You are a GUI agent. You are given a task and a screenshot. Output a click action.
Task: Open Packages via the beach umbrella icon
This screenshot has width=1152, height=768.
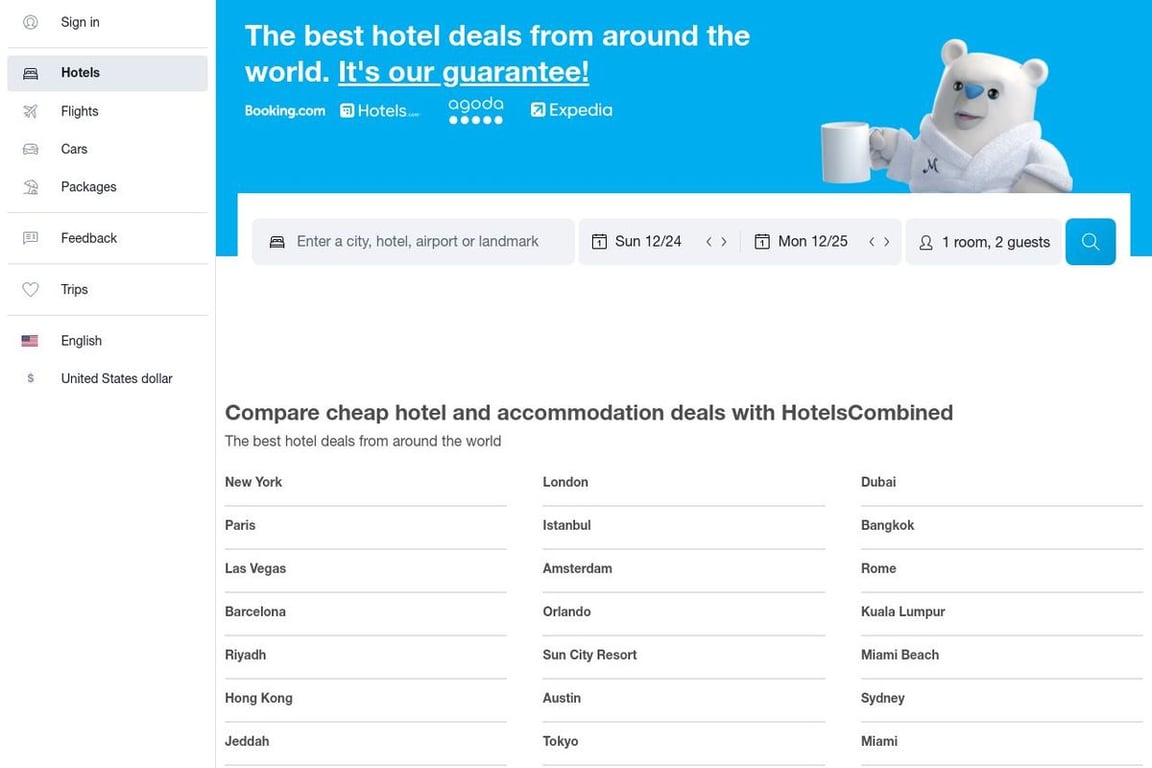point(30,187)
